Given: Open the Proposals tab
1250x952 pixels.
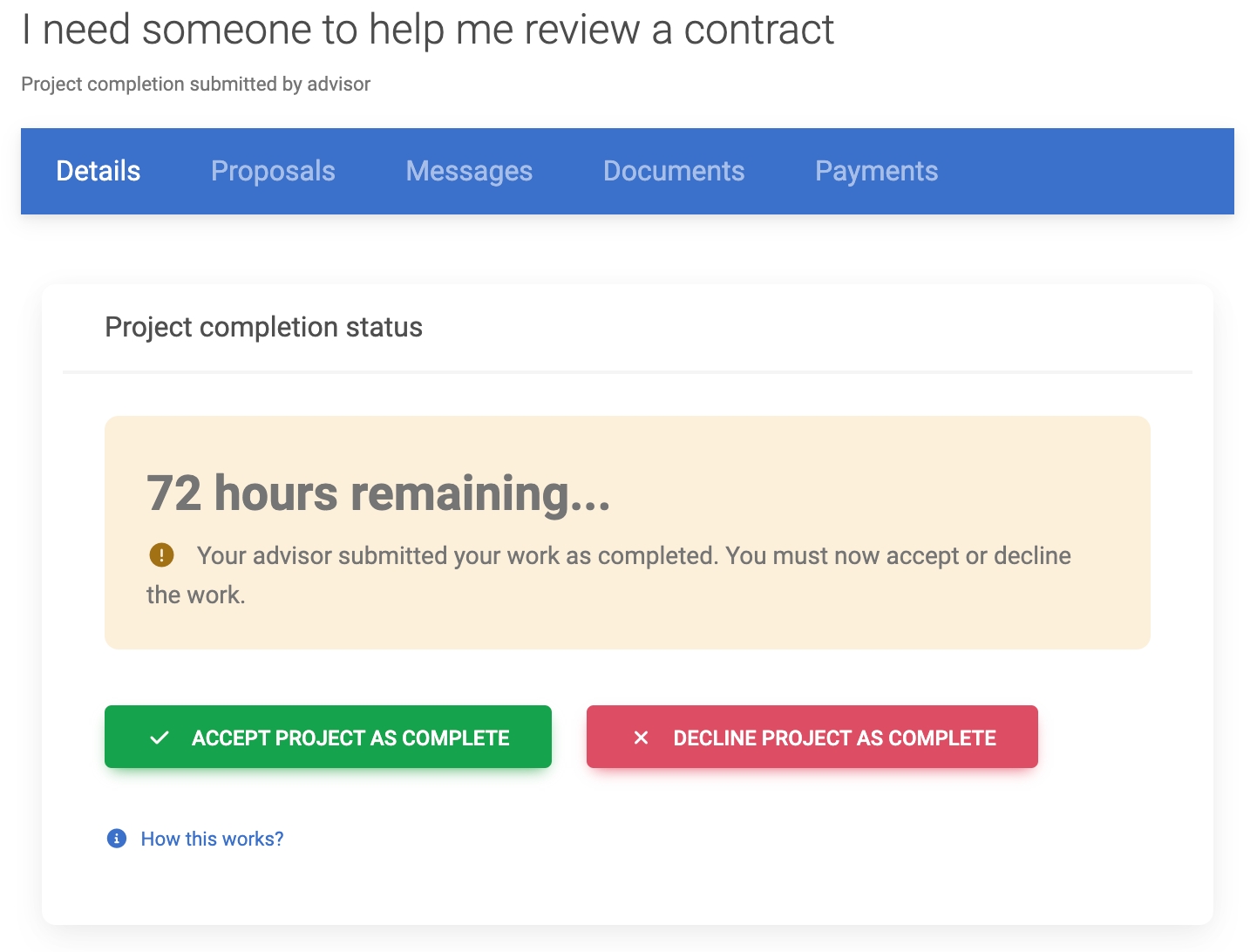Looking at the screenshot, I should coord(273,171).
